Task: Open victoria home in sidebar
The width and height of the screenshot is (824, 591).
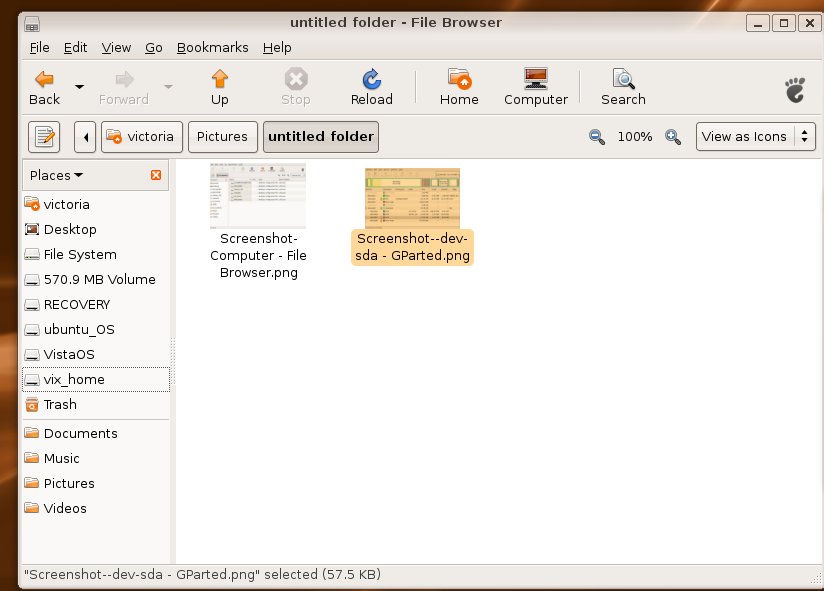Action: [96, 204]
